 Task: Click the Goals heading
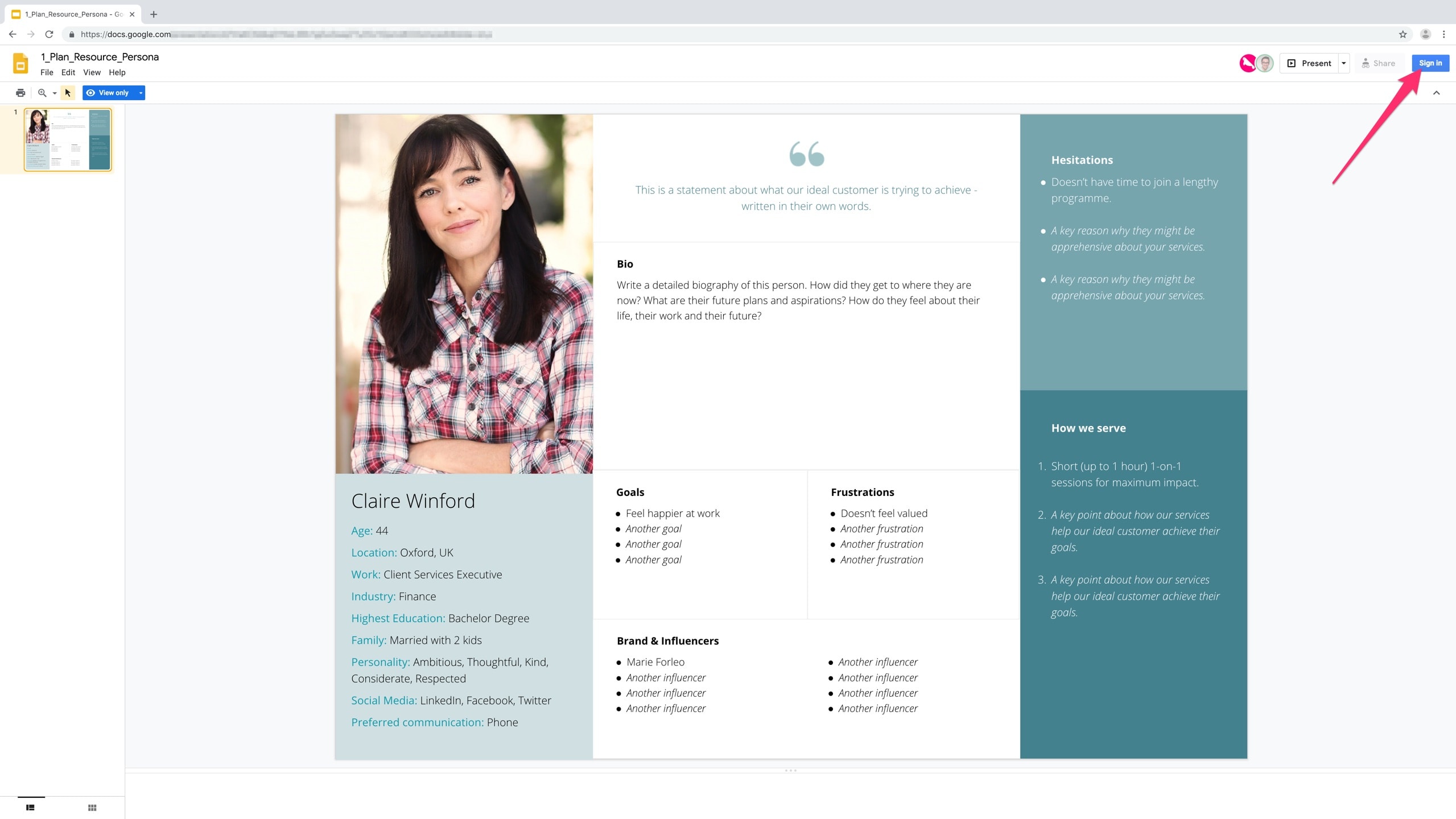click(630, 492)
